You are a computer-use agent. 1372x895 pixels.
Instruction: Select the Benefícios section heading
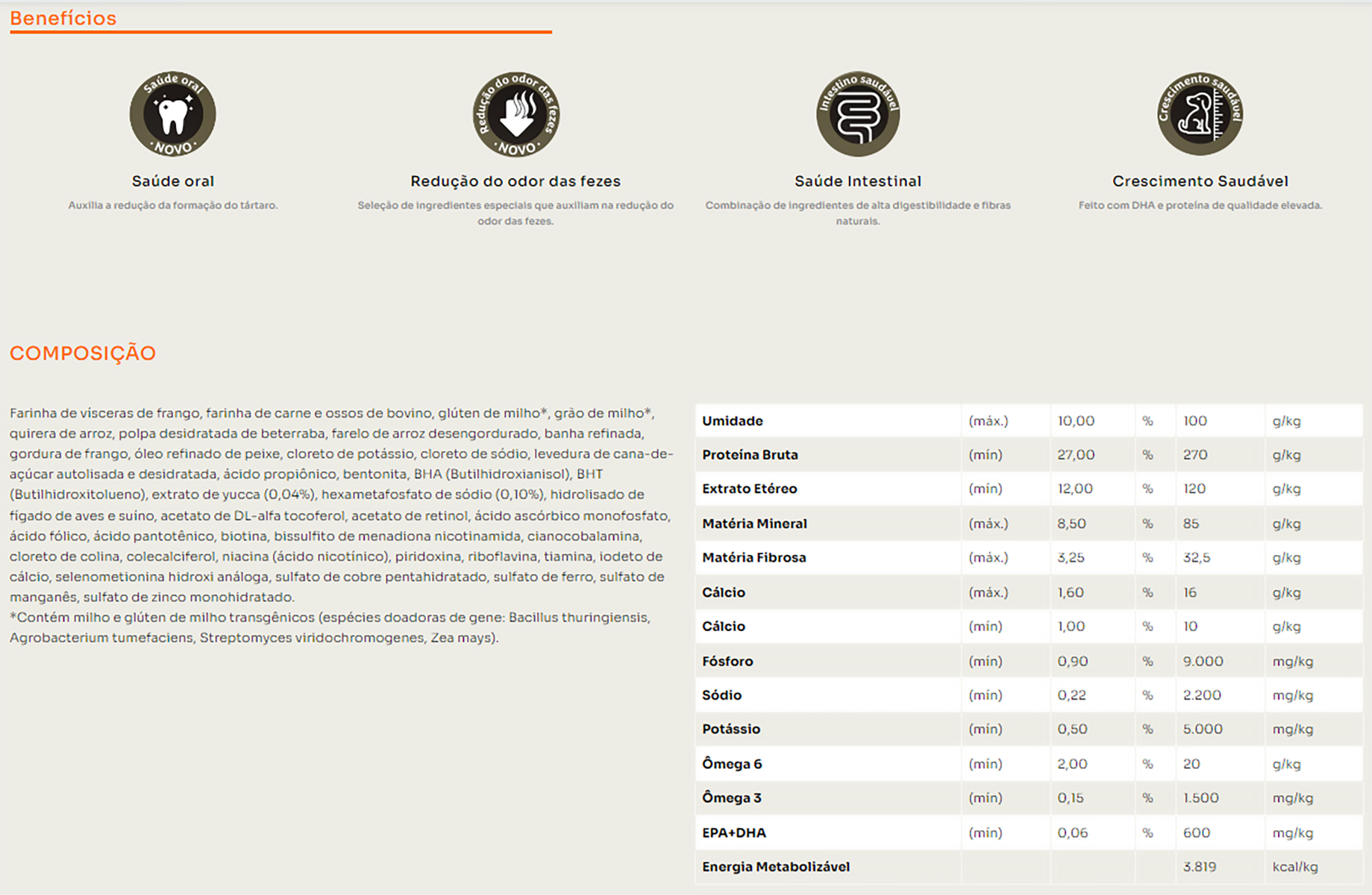(63, 19)
